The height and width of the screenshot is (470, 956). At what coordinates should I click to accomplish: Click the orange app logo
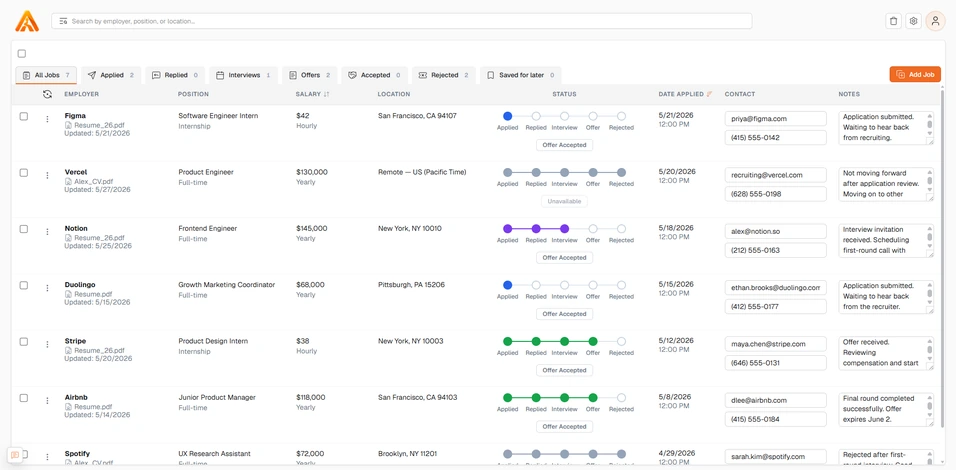(x=27, y=21)
